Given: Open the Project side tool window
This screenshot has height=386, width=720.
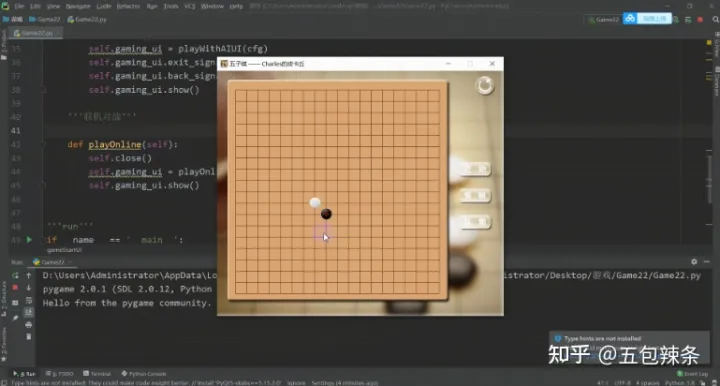Looking at the screenshot, I should (4, 45).
